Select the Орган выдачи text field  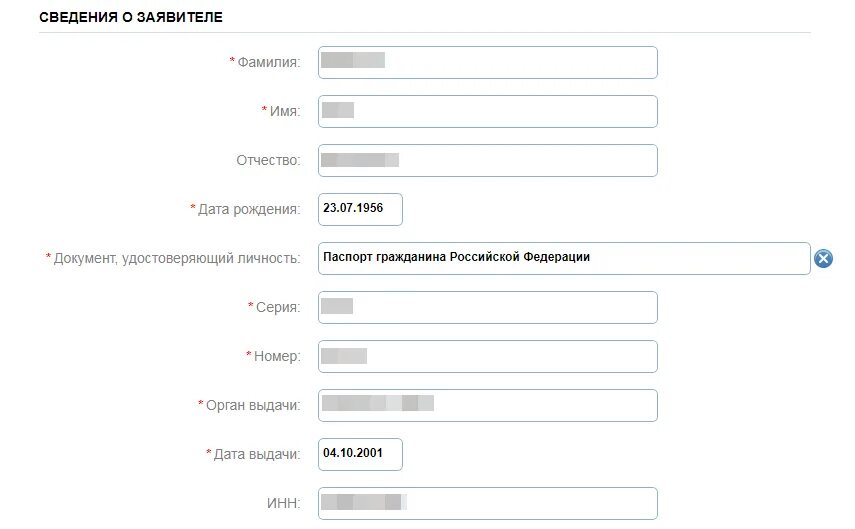[x=487, y=405]
